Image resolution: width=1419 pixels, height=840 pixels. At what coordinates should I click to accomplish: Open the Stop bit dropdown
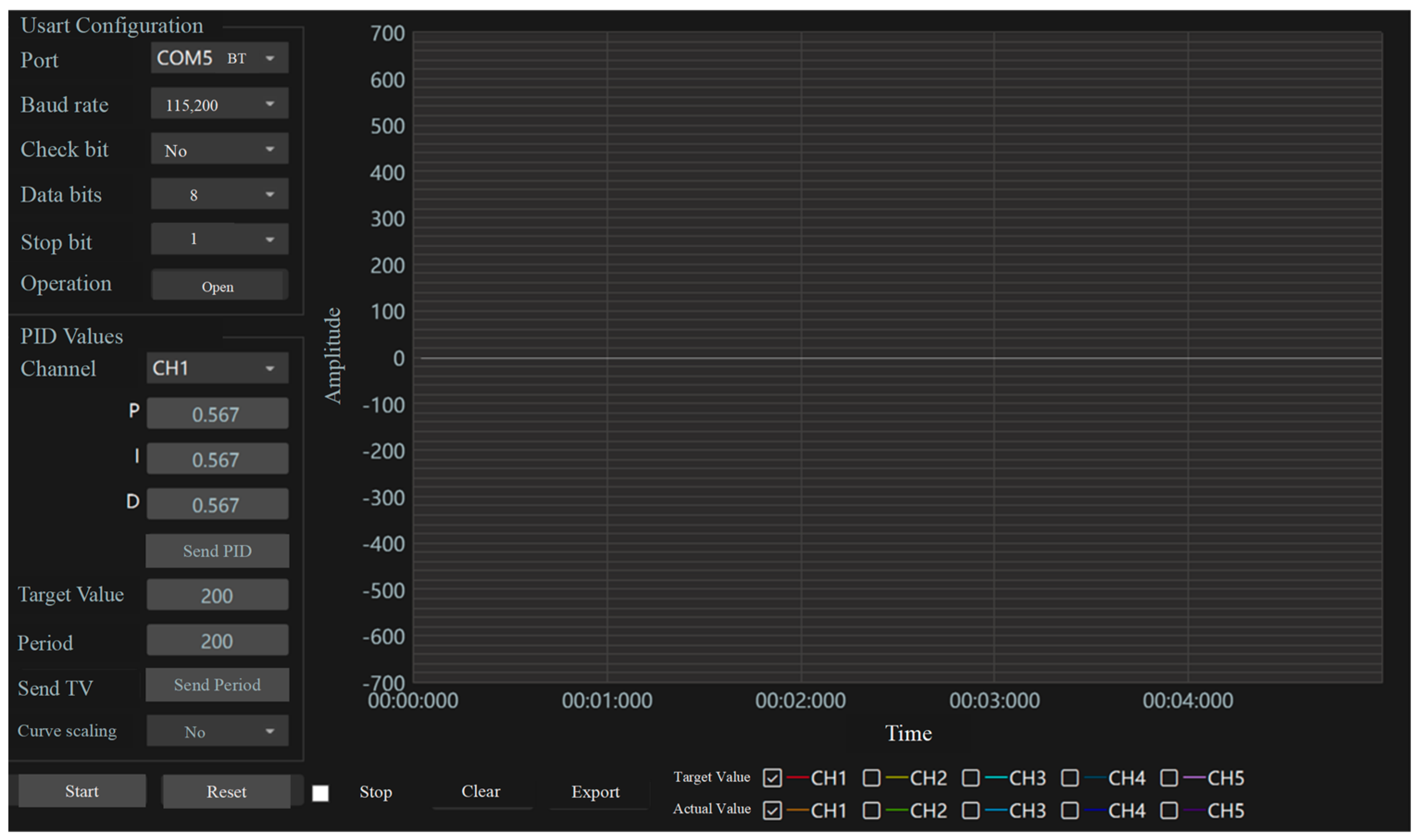[220, 239]
